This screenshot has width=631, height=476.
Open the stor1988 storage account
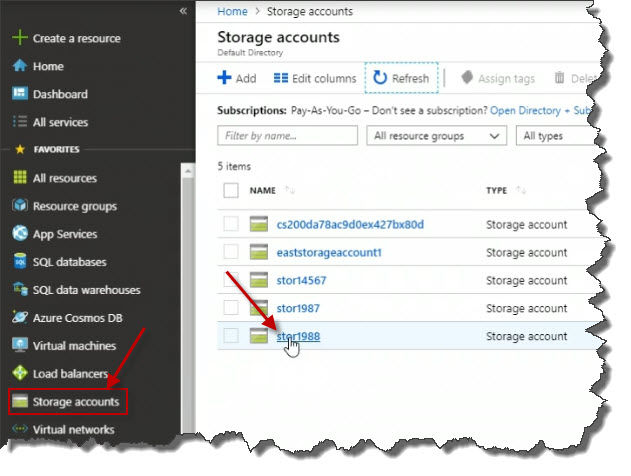pyautogui.click(x=298, y=336)
